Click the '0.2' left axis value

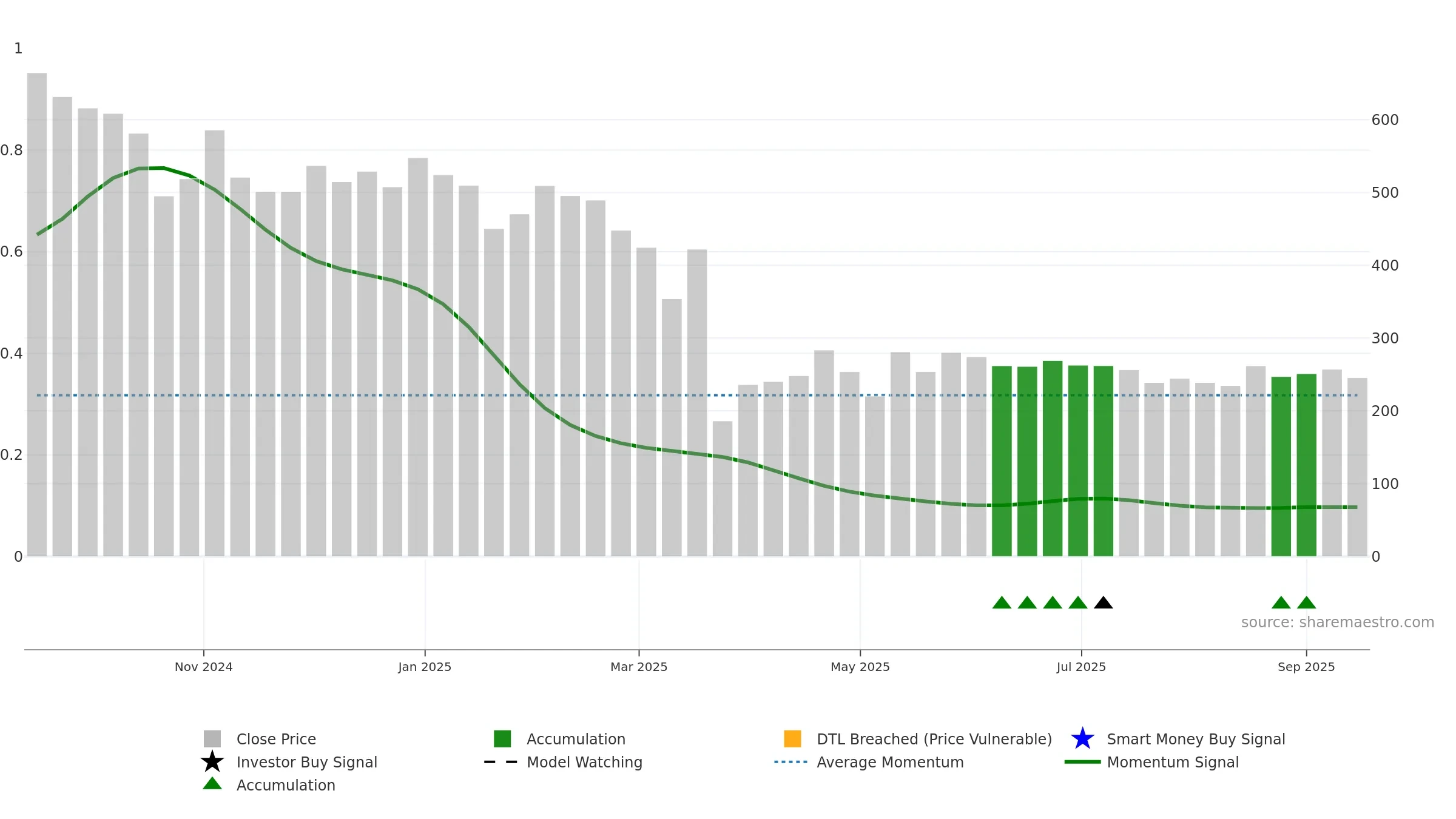coord(12,454)
